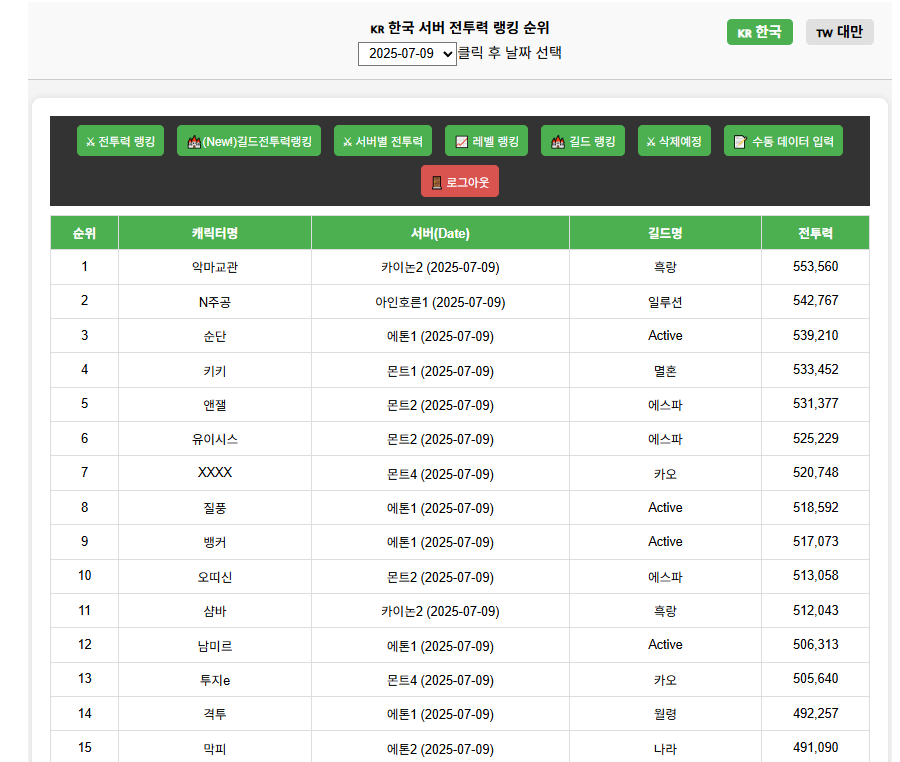The image size is (900, 762).
Task: Switch to the KR 한국 server
Action: coord(759,32)
